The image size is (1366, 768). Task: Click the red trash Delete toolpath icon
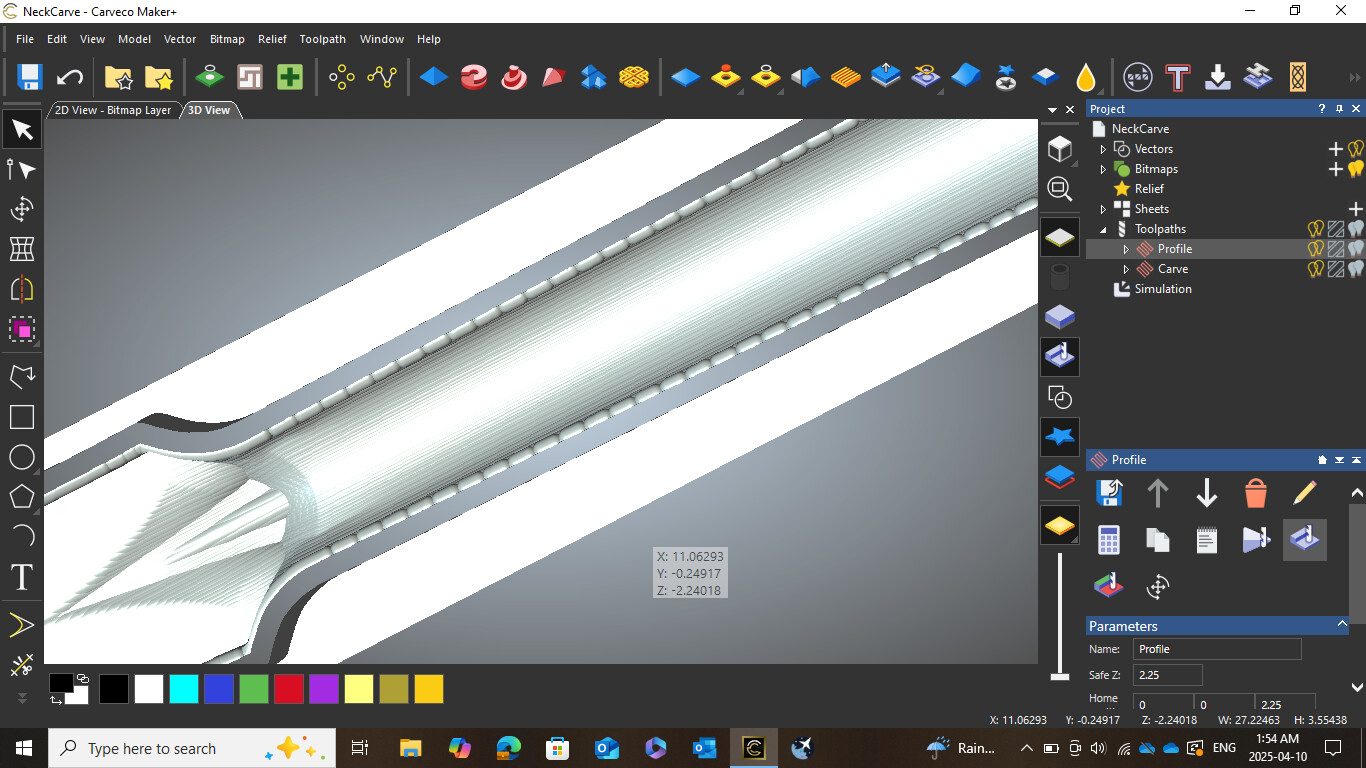pyautogui.click(x=1256, y=492)
